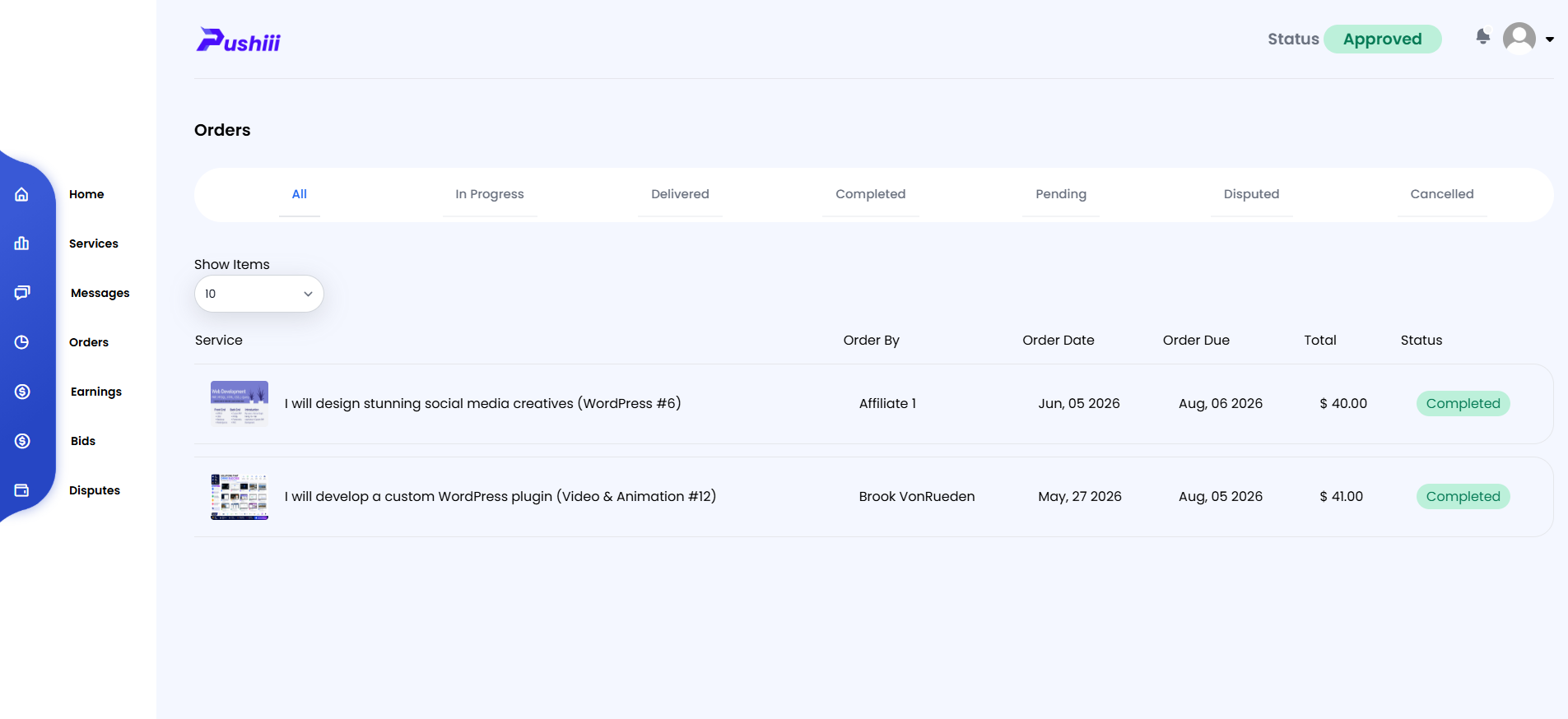Open the Messages chat bubble icon
The image size is (1568, 719).
(22, 293)
